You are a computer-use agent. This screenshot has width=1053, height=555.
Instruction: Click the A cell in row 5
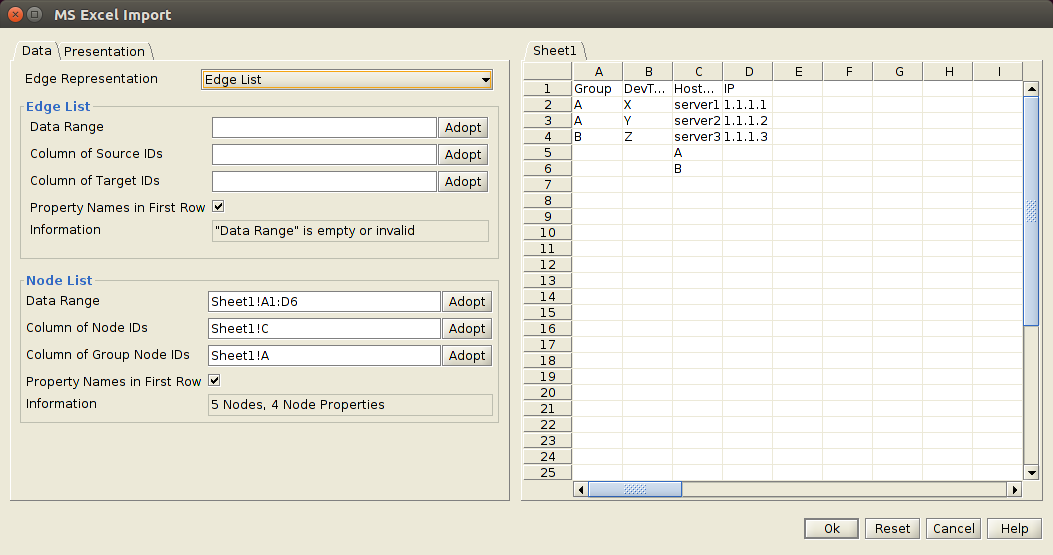click(698, 153)
